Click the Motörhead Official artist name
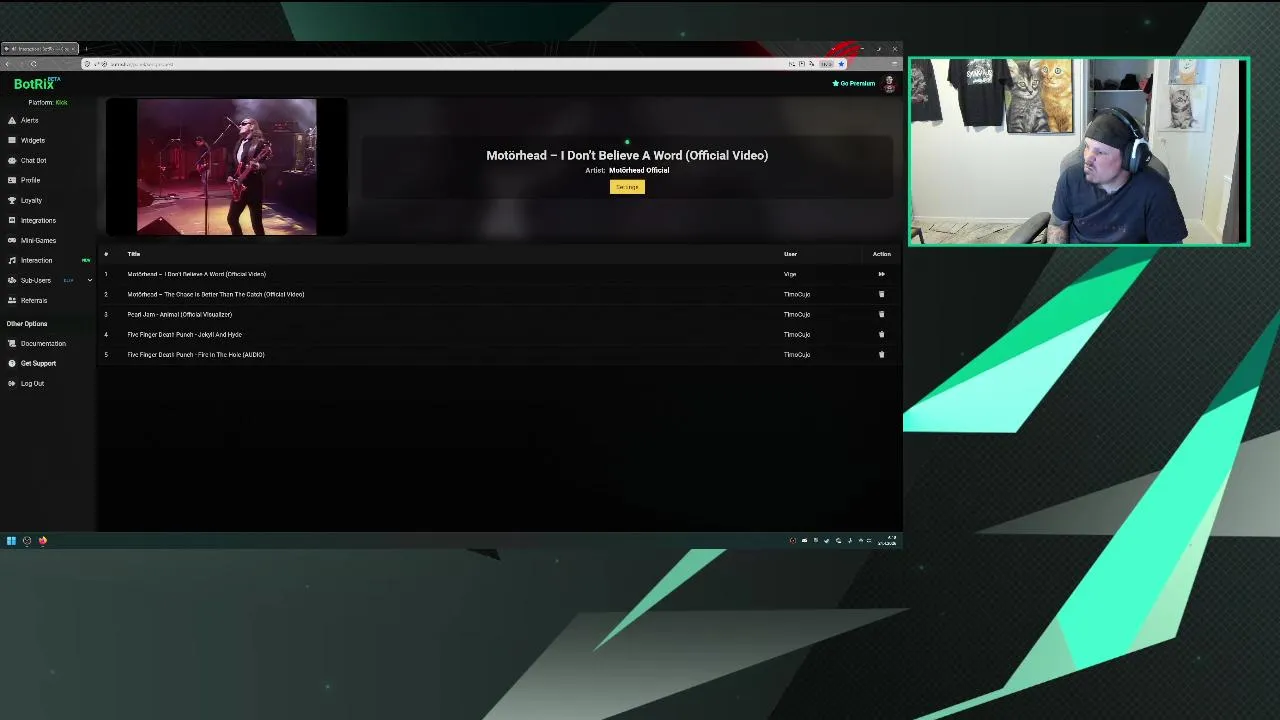This screenshot has height=720, width=1280. click(x=639, y=170)
